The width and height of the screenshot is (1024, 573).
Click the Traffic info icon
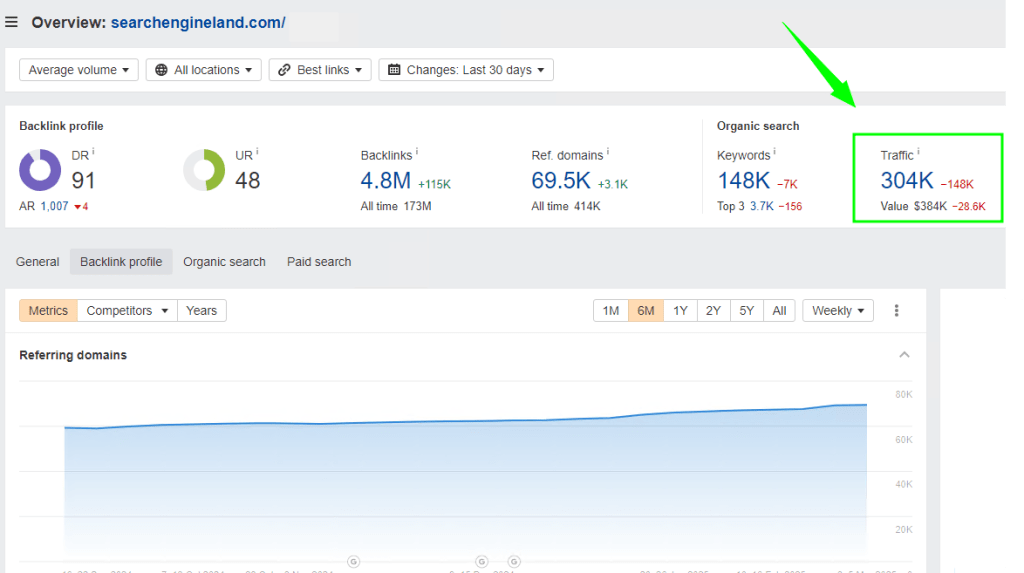[918, 152]
